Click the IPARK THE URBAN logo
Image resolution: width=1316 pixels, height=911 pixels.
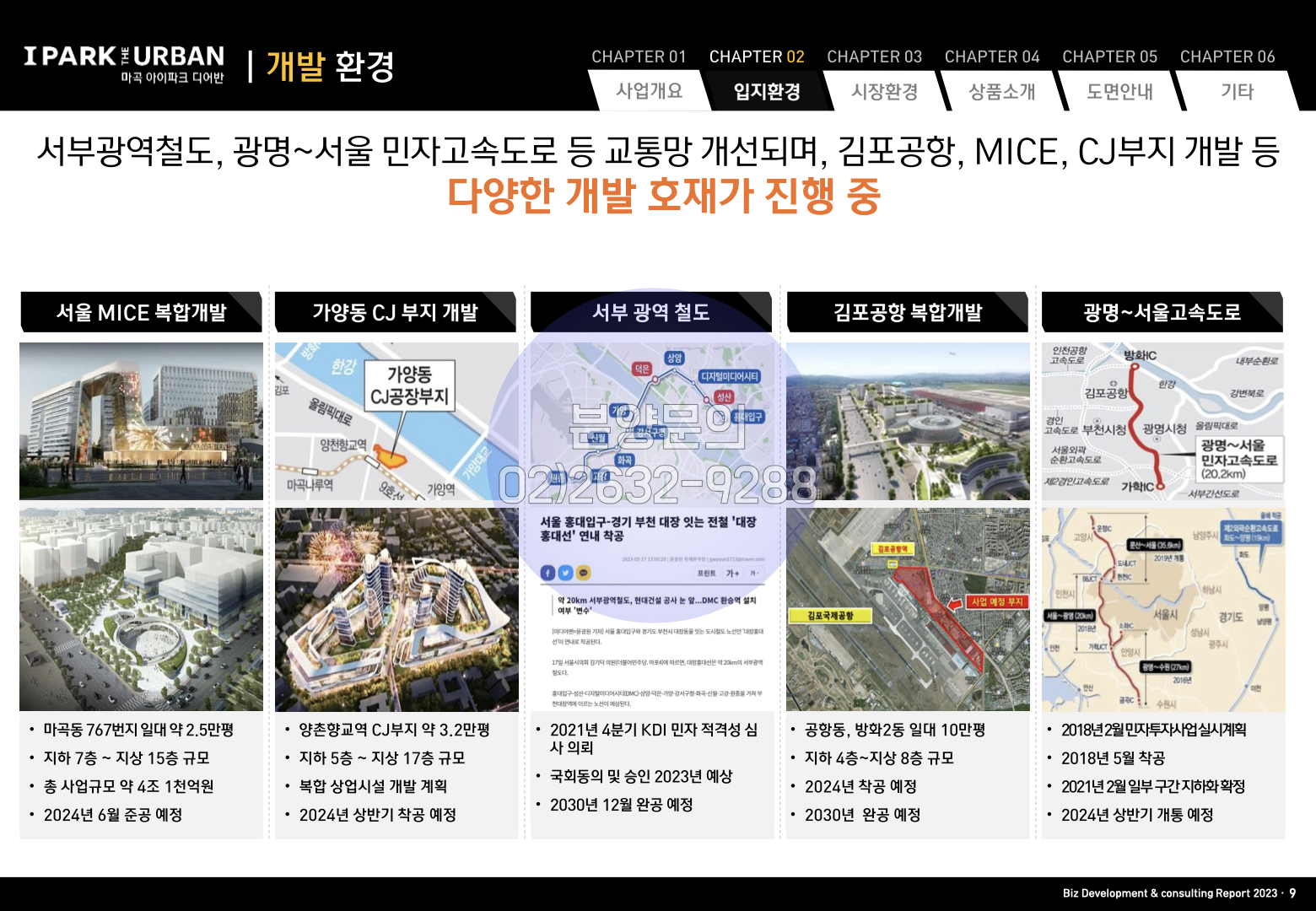[124, 64]
